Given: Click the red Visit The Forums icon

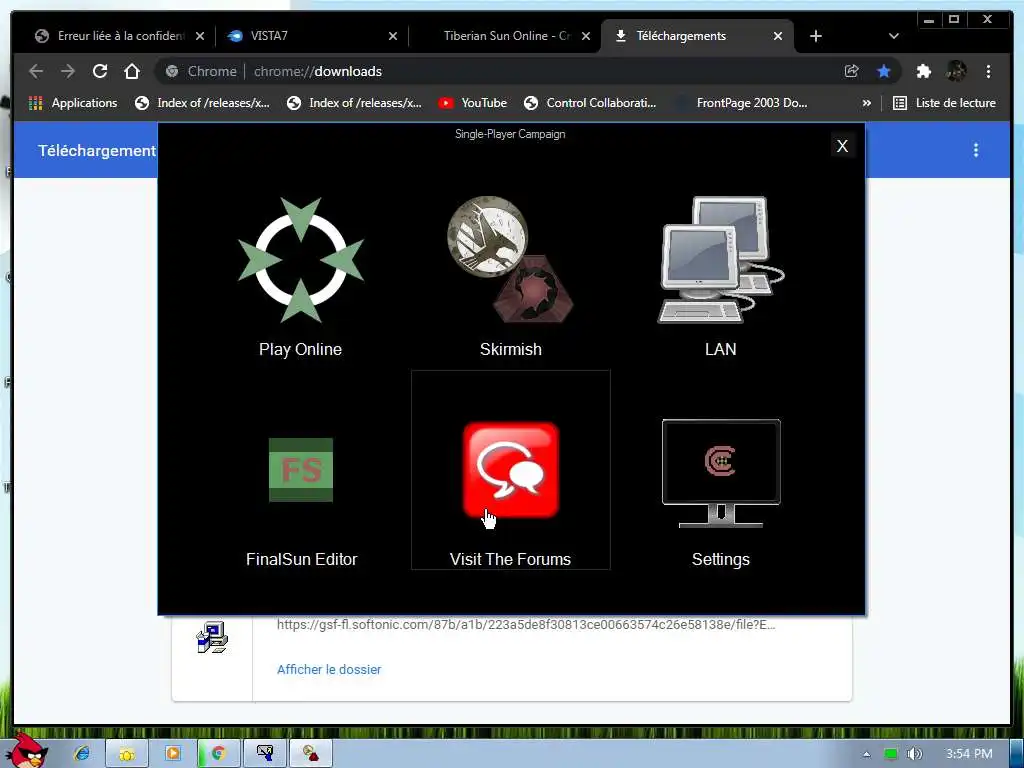Looking at the screenshot, I should click(x=511, y=470).
